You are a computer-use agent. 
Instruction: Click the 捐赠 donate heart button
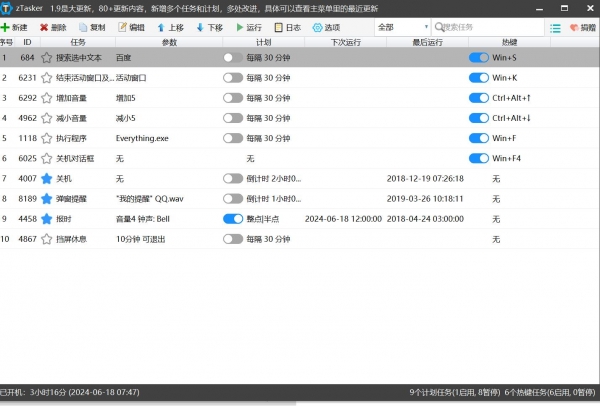(583, 28)
